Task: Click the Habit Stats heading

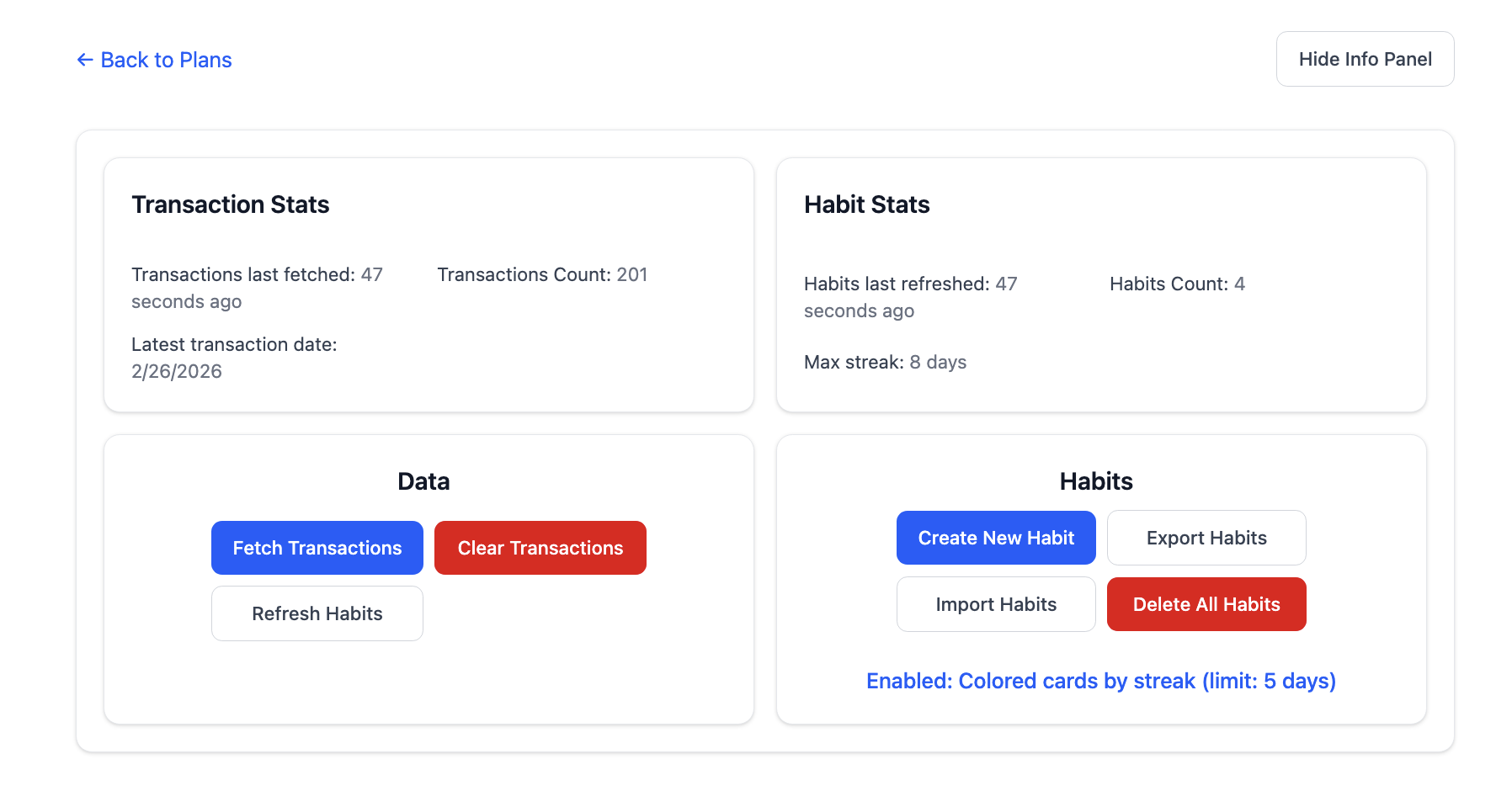Action: click(x=867, y=204)
